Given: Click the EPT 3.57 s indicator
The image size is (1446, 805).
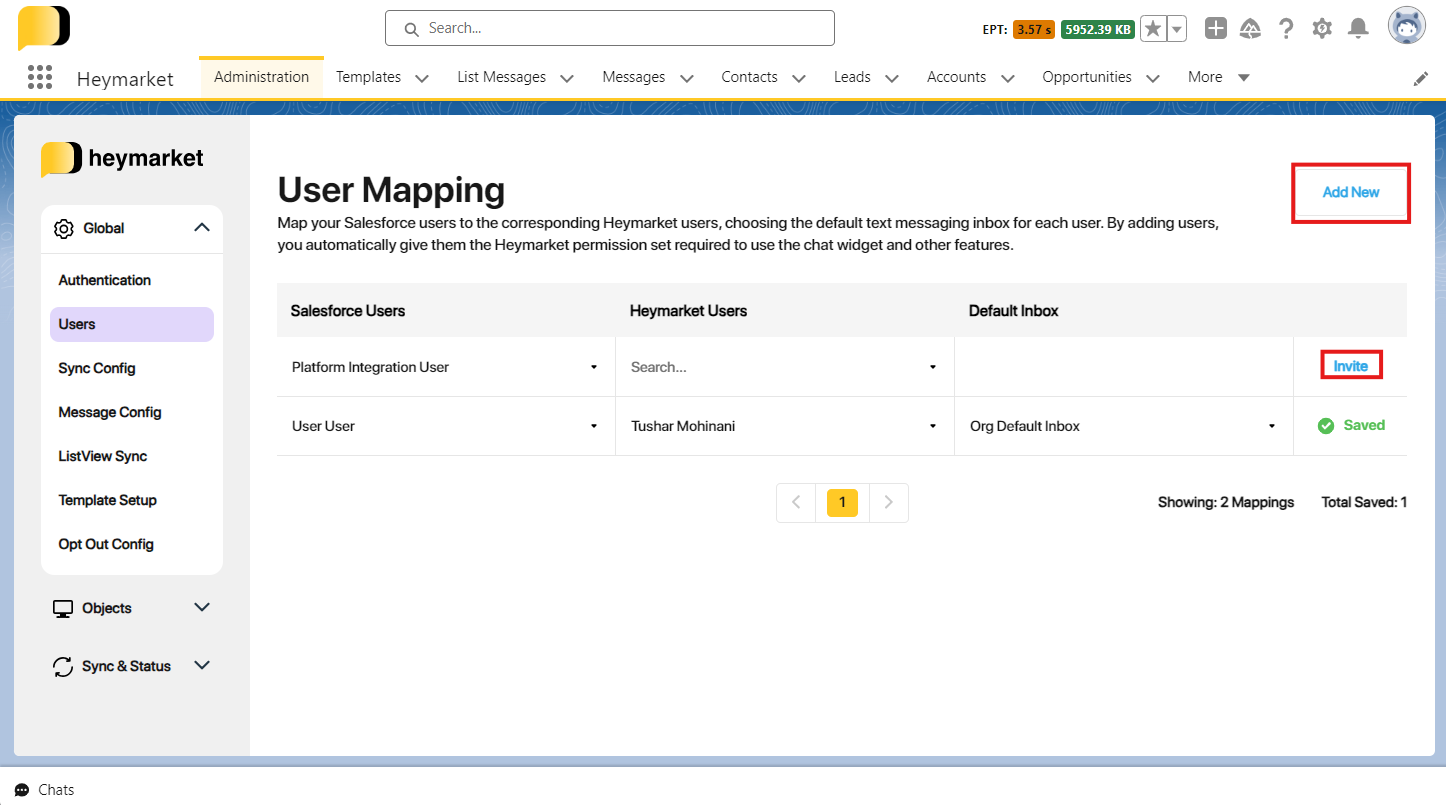Looking at the screenshot, I should click(1034, 30).
